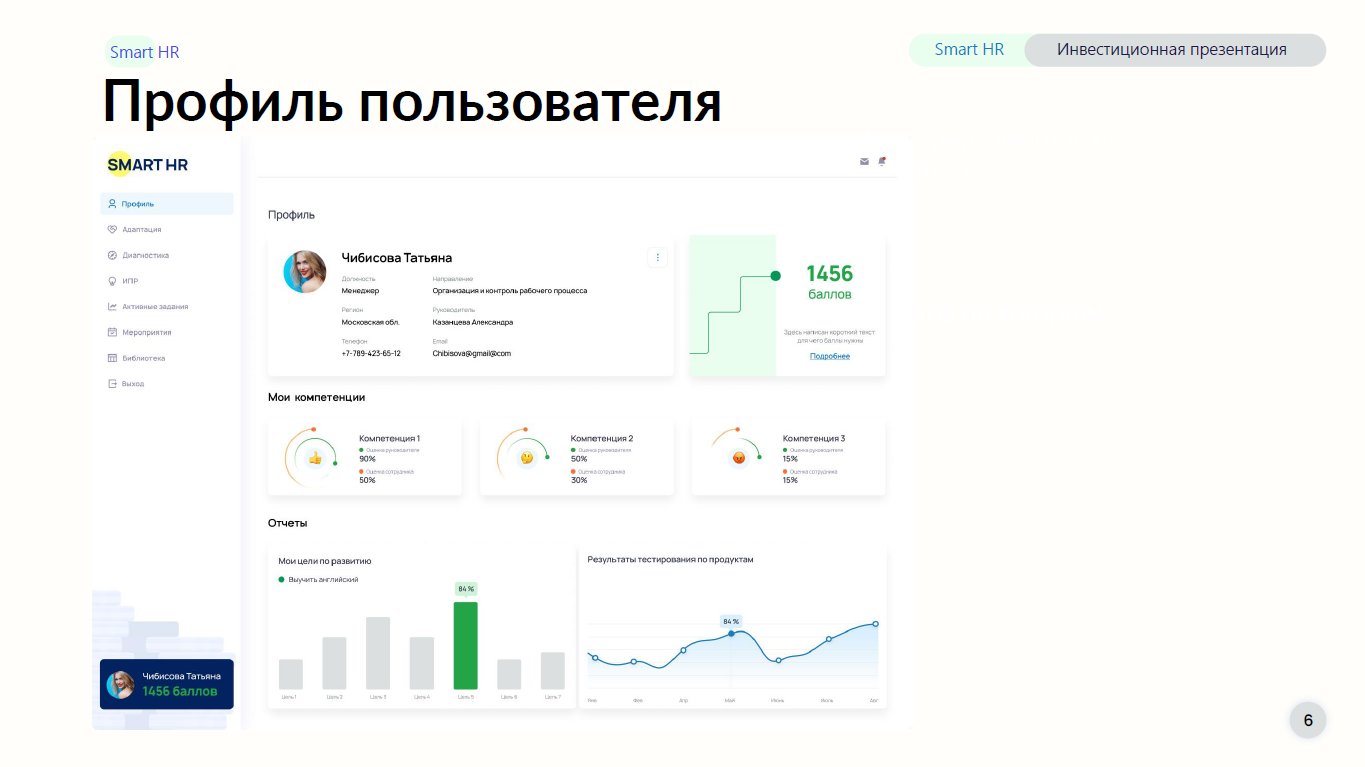Click the Менеджер position value
The height and width of the screenshot is (767, 1365).
click(x=360, y=291)
